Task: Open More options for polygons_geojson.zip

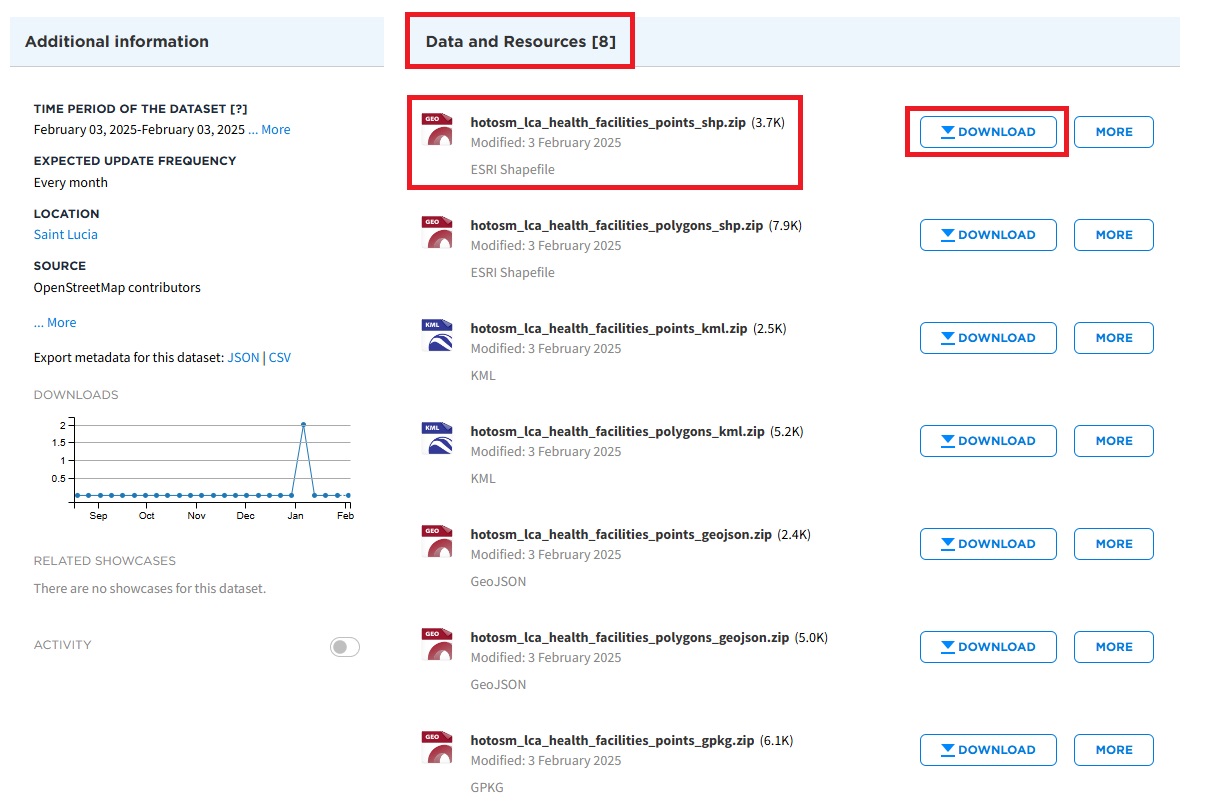Action: (x=1114, y=647)
